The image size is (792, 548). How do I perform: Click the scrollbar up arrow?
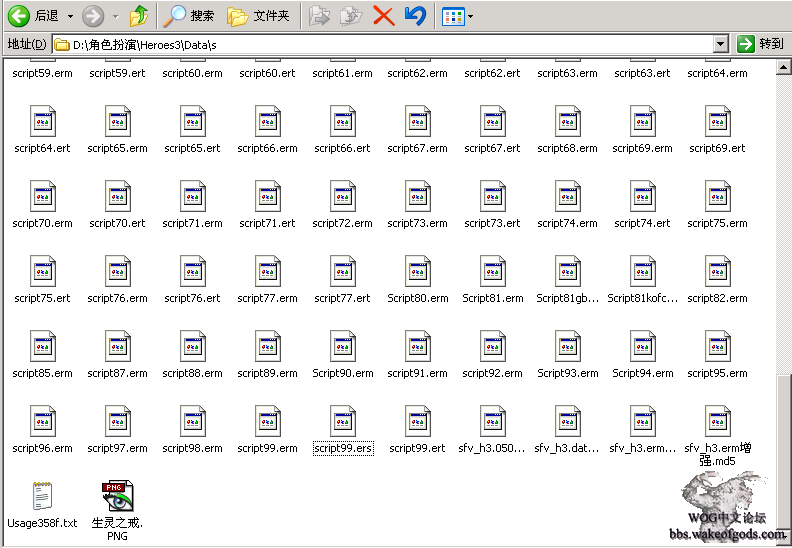click(x=783, y=67)
